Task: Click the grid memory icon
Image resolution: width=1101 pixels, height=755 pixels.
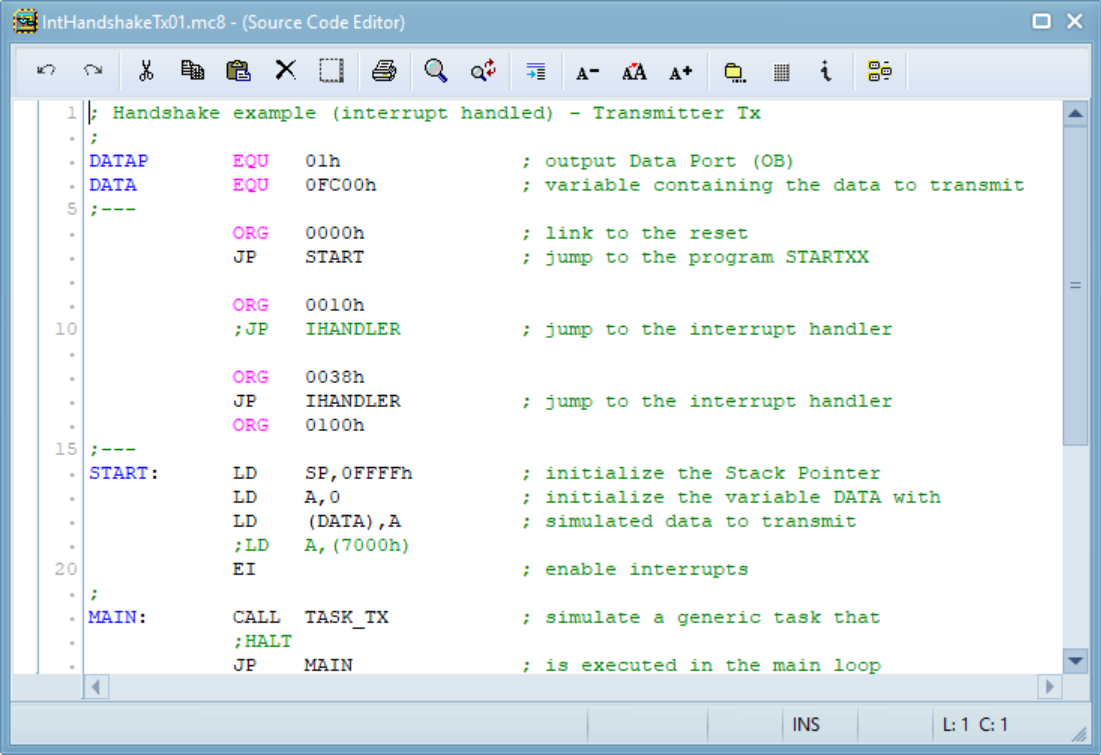Action: tap(782, 72)
